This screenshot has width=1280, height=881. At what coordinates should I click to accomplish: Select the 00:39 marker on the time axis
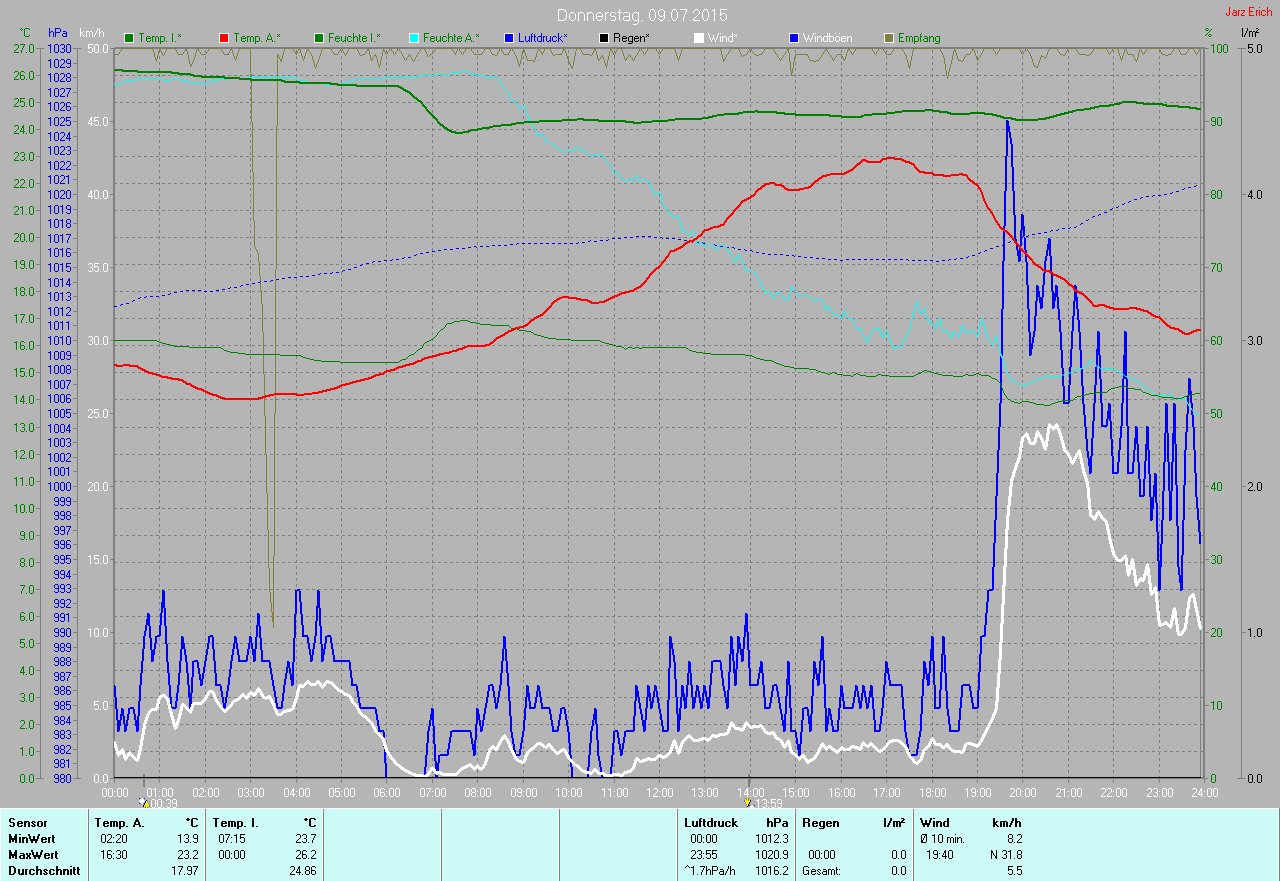click(x=160, y=803)
